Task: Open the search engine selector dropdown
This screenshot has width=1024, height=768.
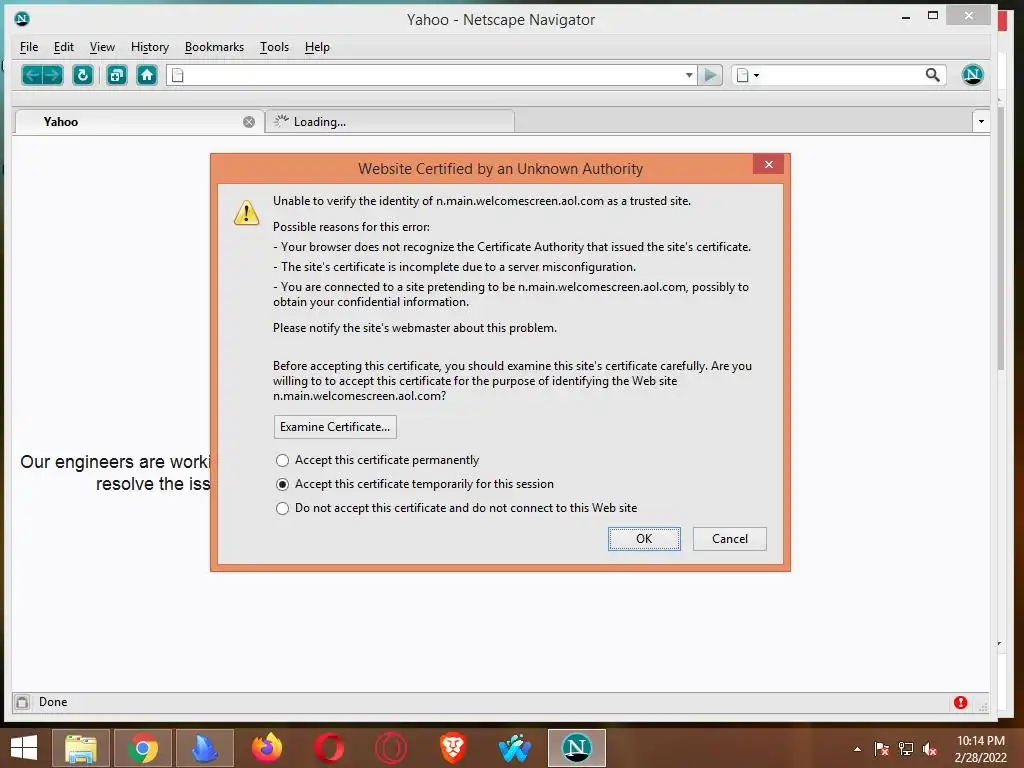Action: coord(748,75)
